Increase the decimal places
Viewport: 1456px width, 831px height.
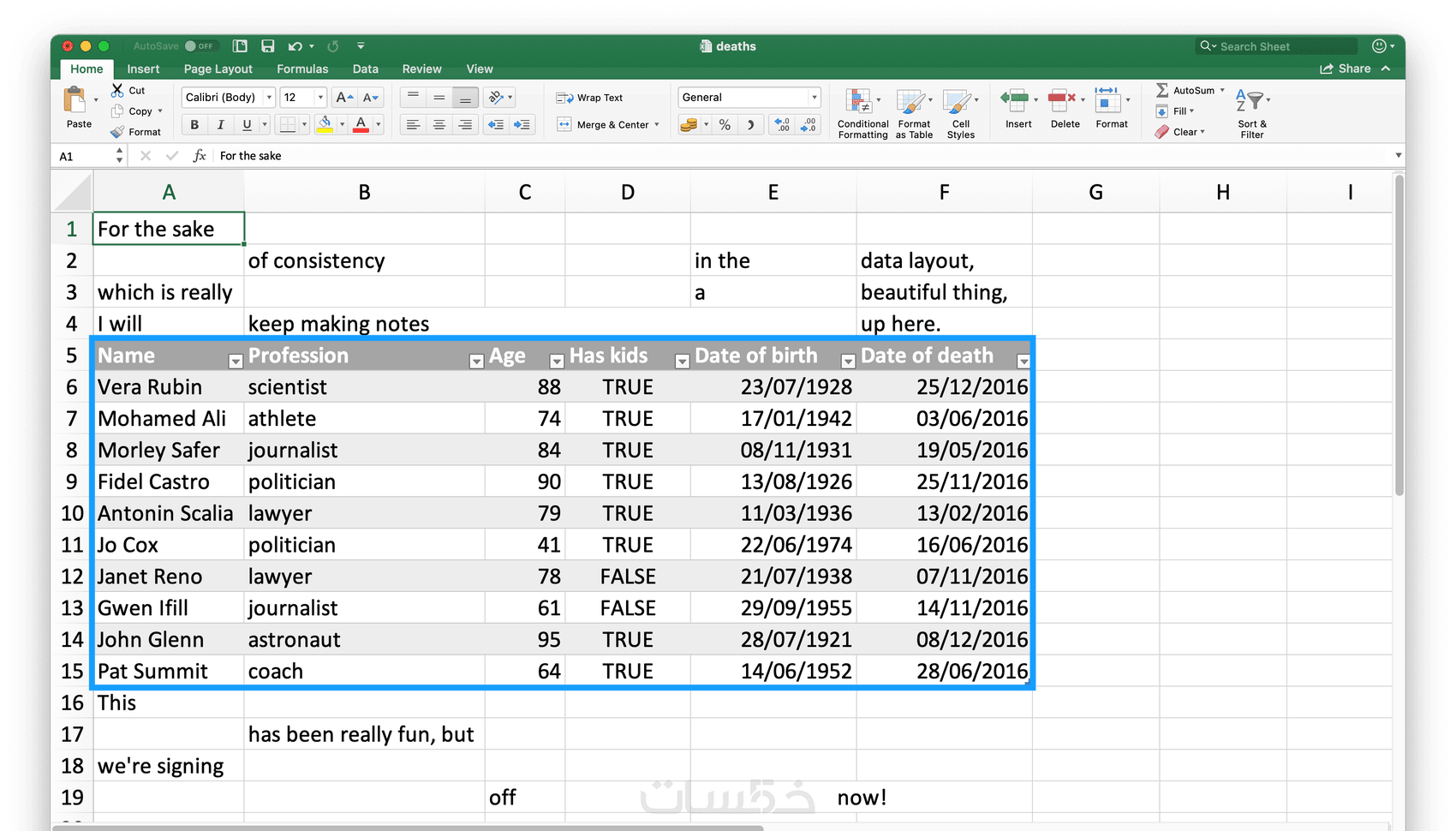pos(782,125)
